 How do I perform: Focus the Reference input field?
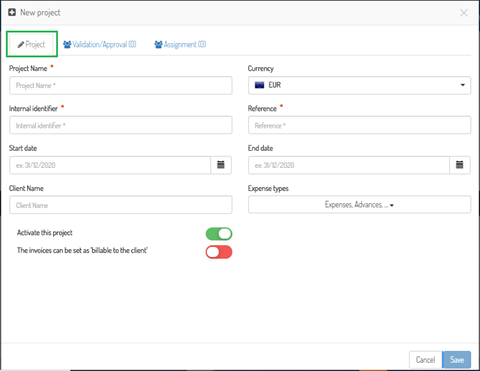(359, 125)
